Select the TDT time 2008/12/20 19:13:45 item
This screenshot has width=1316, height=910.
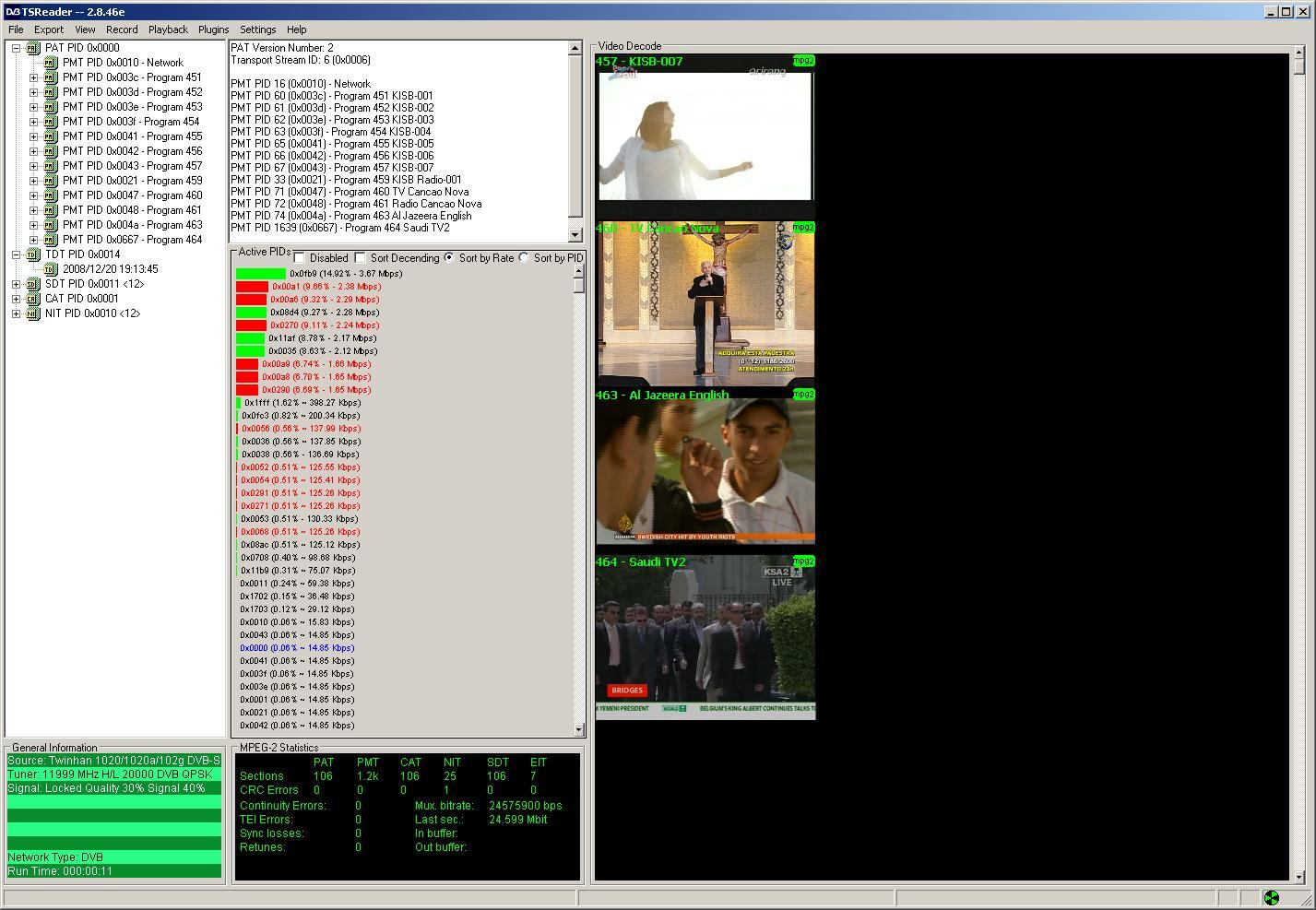tap(111, 269)
